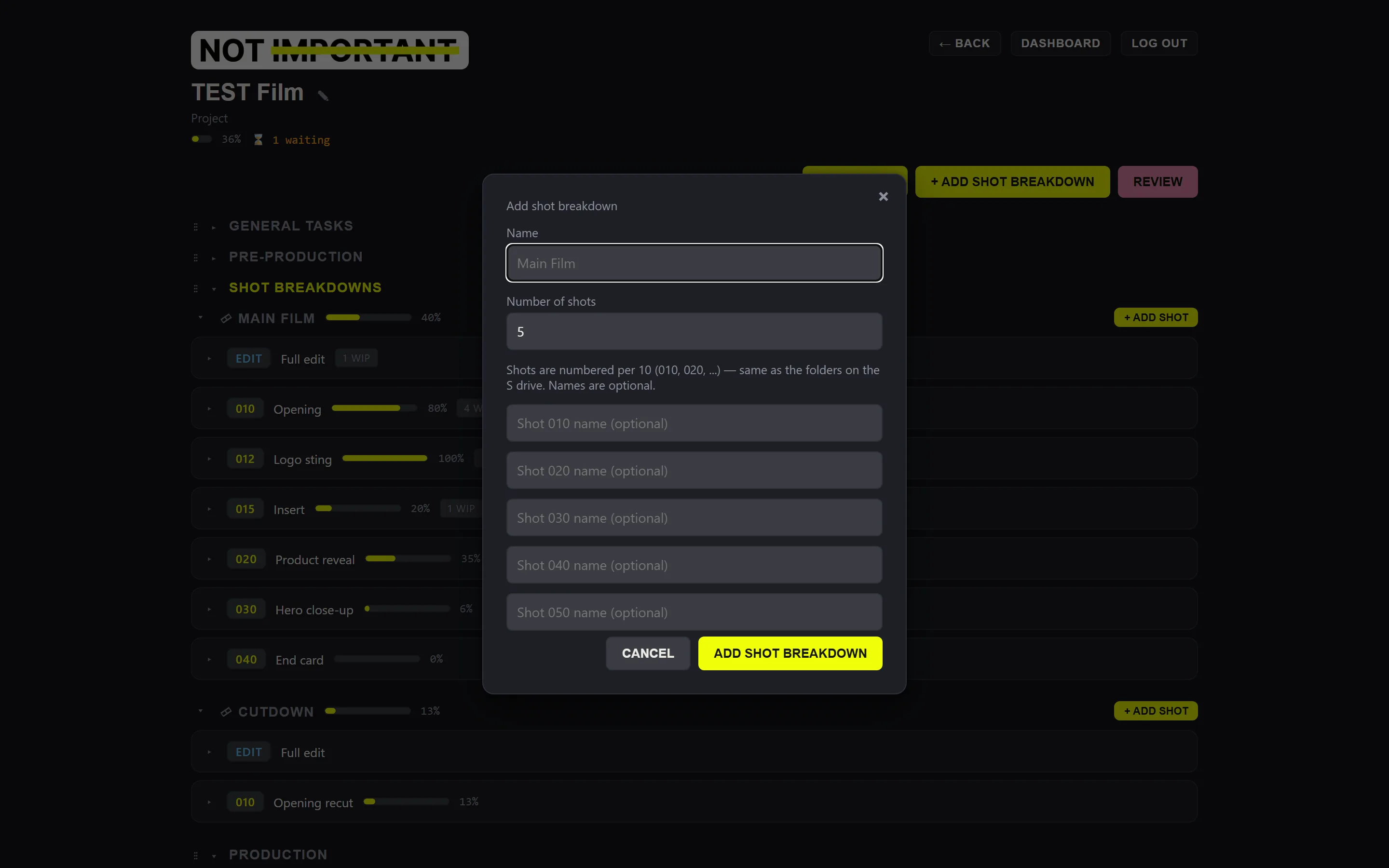Expand shot 010 Opening recut row

click(209, 802)
